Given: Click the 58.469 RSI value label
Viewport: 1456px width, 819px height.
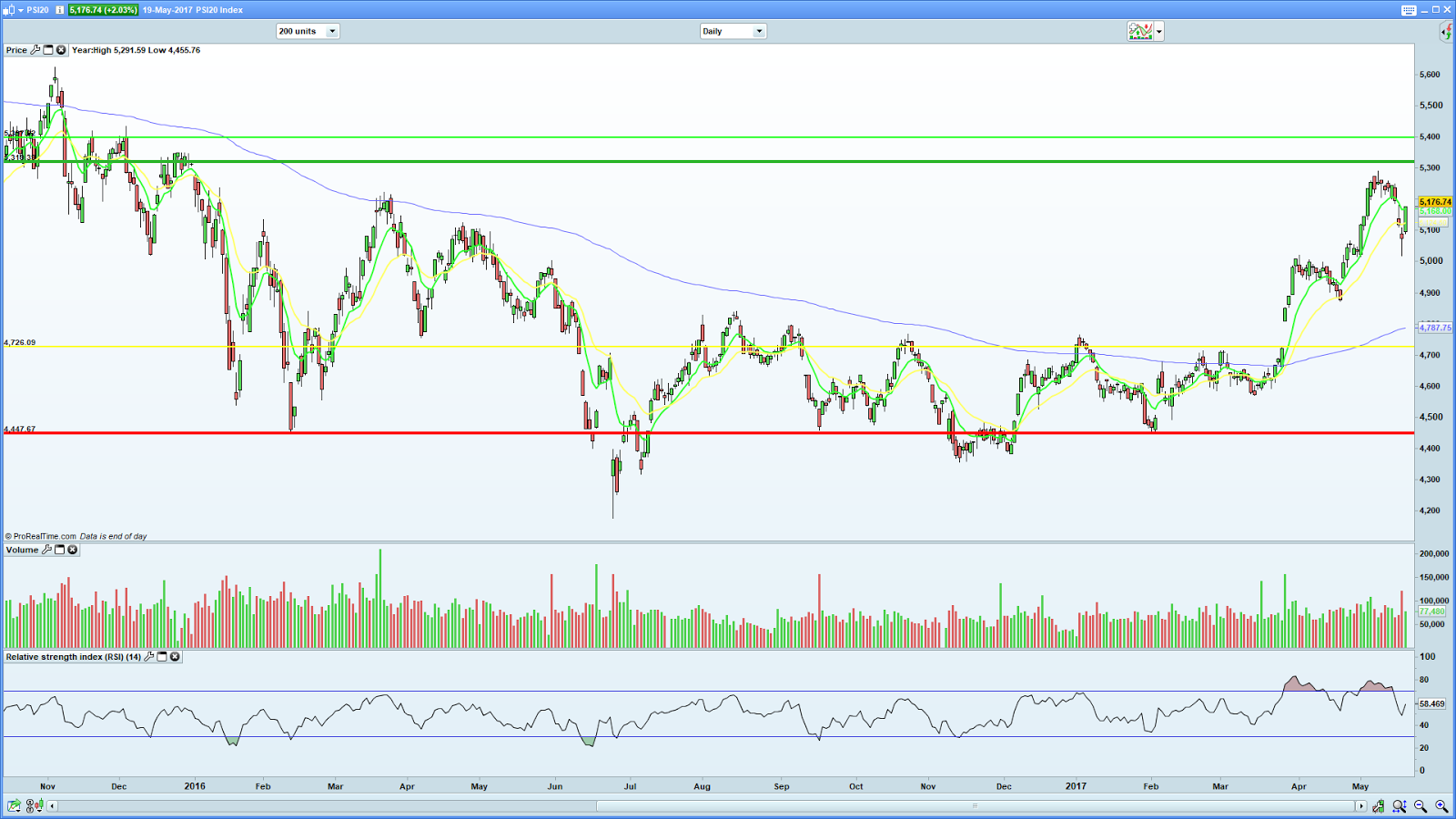Looking at the screenshot, I should coord(1432,703).
